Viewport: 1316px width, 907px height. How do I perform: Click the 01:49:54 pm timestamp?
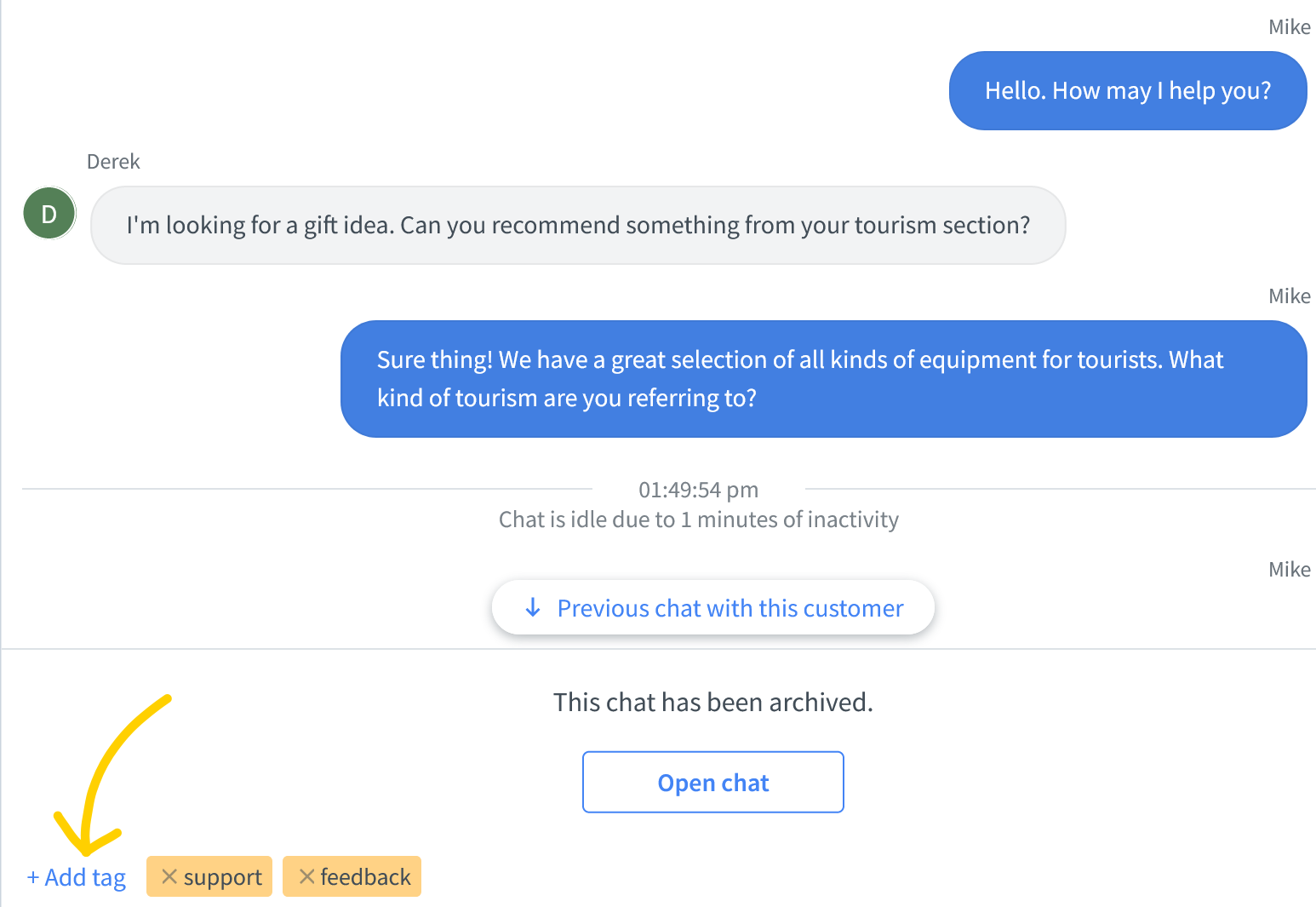(699, 490)
